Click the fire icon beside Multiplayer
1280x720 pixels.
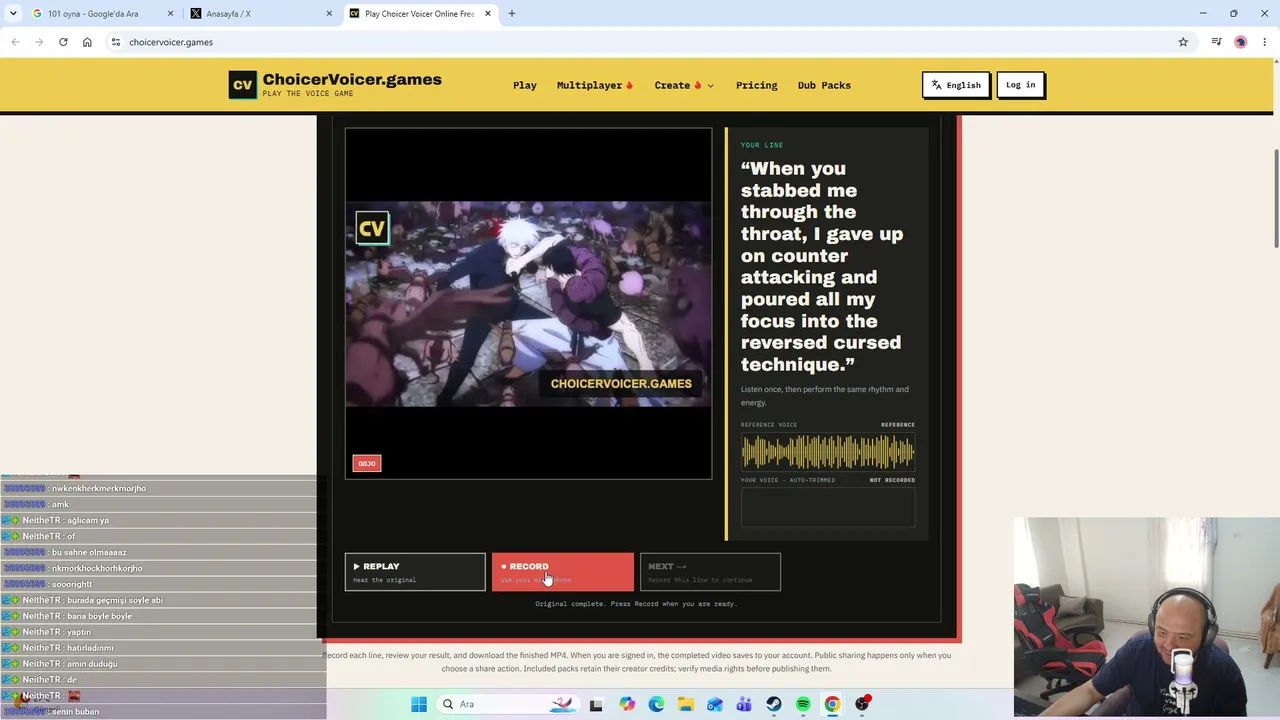630,85
